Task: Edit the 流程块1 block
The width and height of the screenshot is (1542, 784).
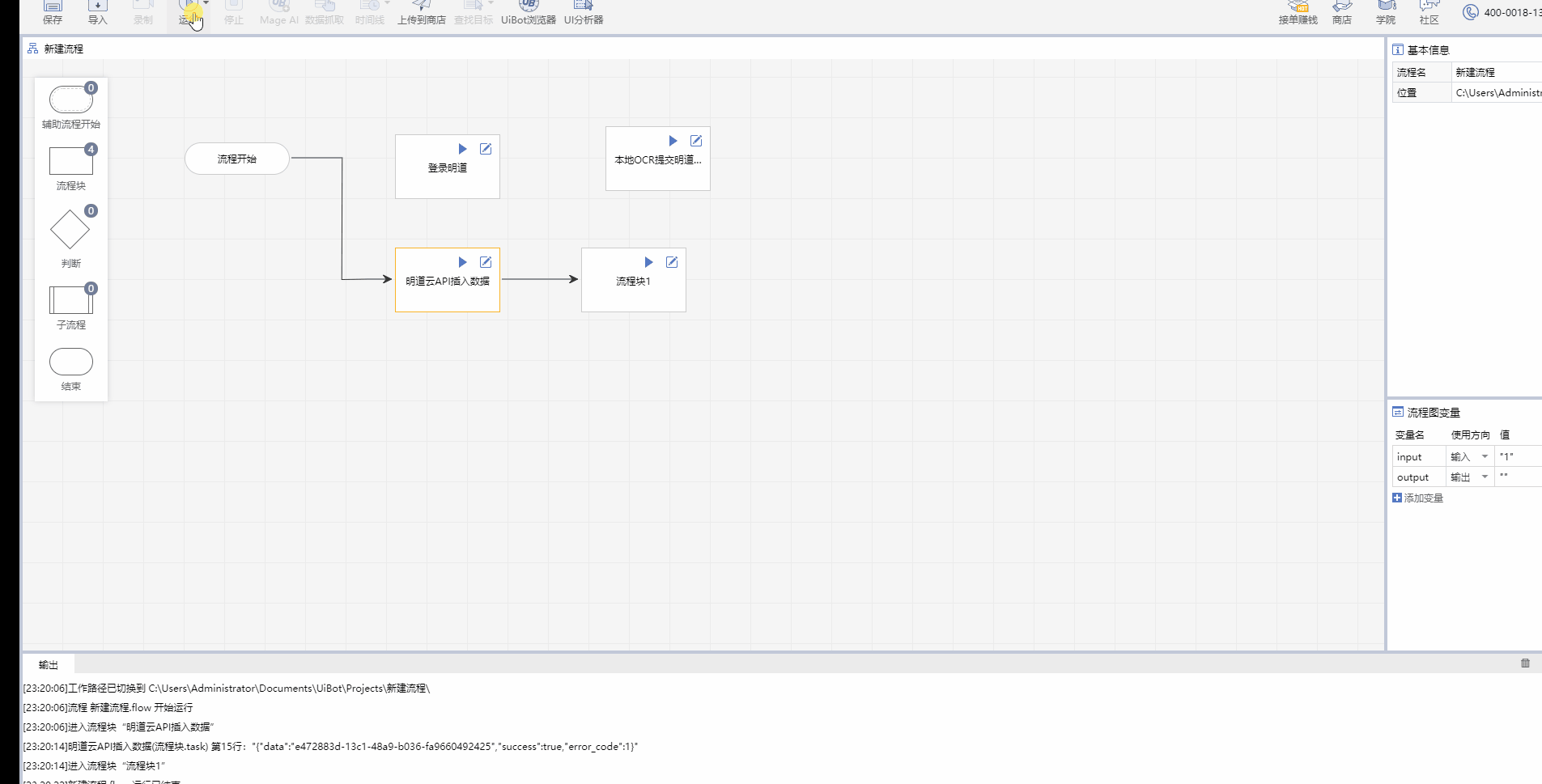Action: pos(672,262)
